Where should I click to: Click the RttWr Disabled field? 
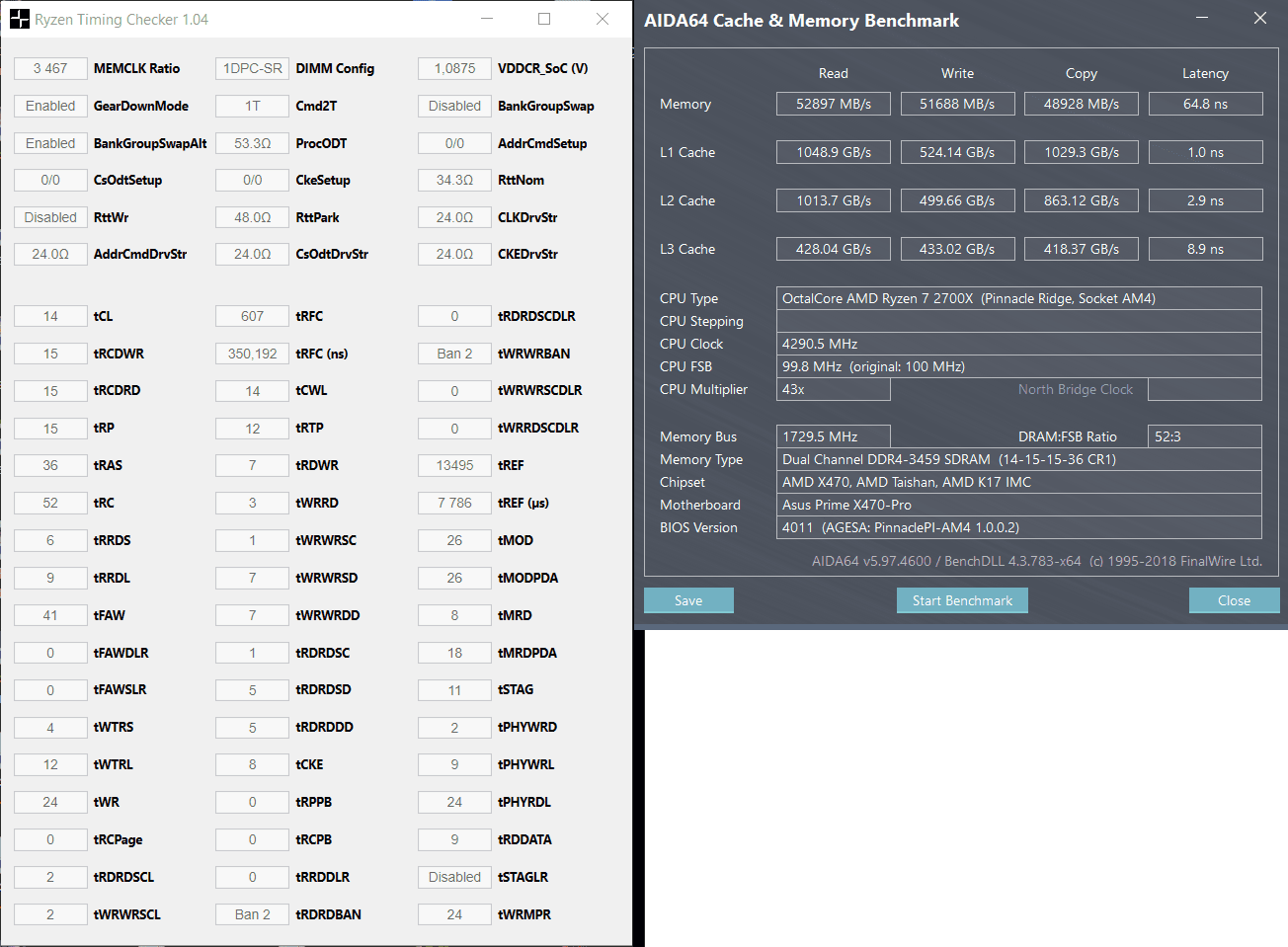50,217
